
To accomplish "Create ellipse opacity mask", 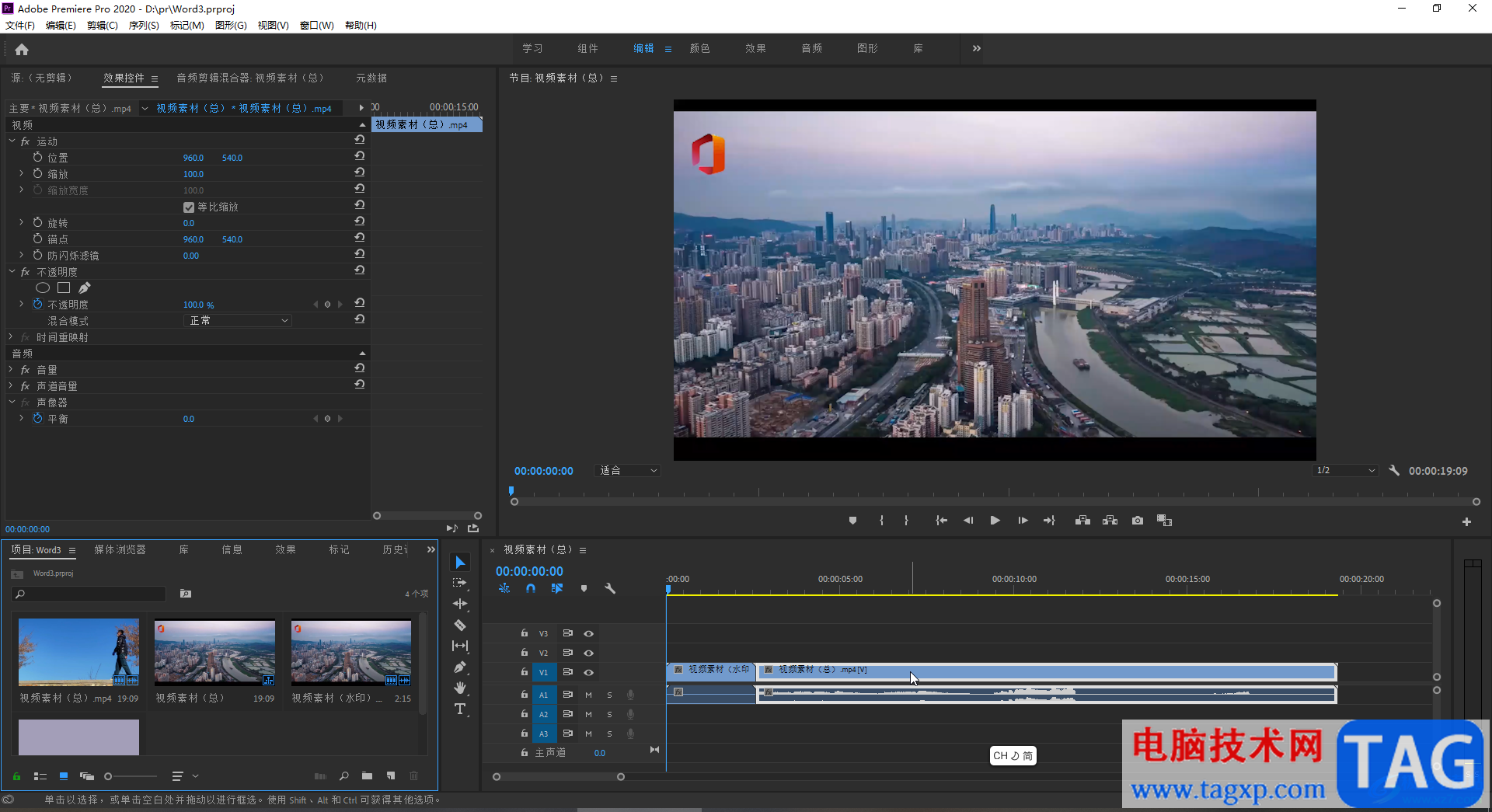I will tap(43, 288).
